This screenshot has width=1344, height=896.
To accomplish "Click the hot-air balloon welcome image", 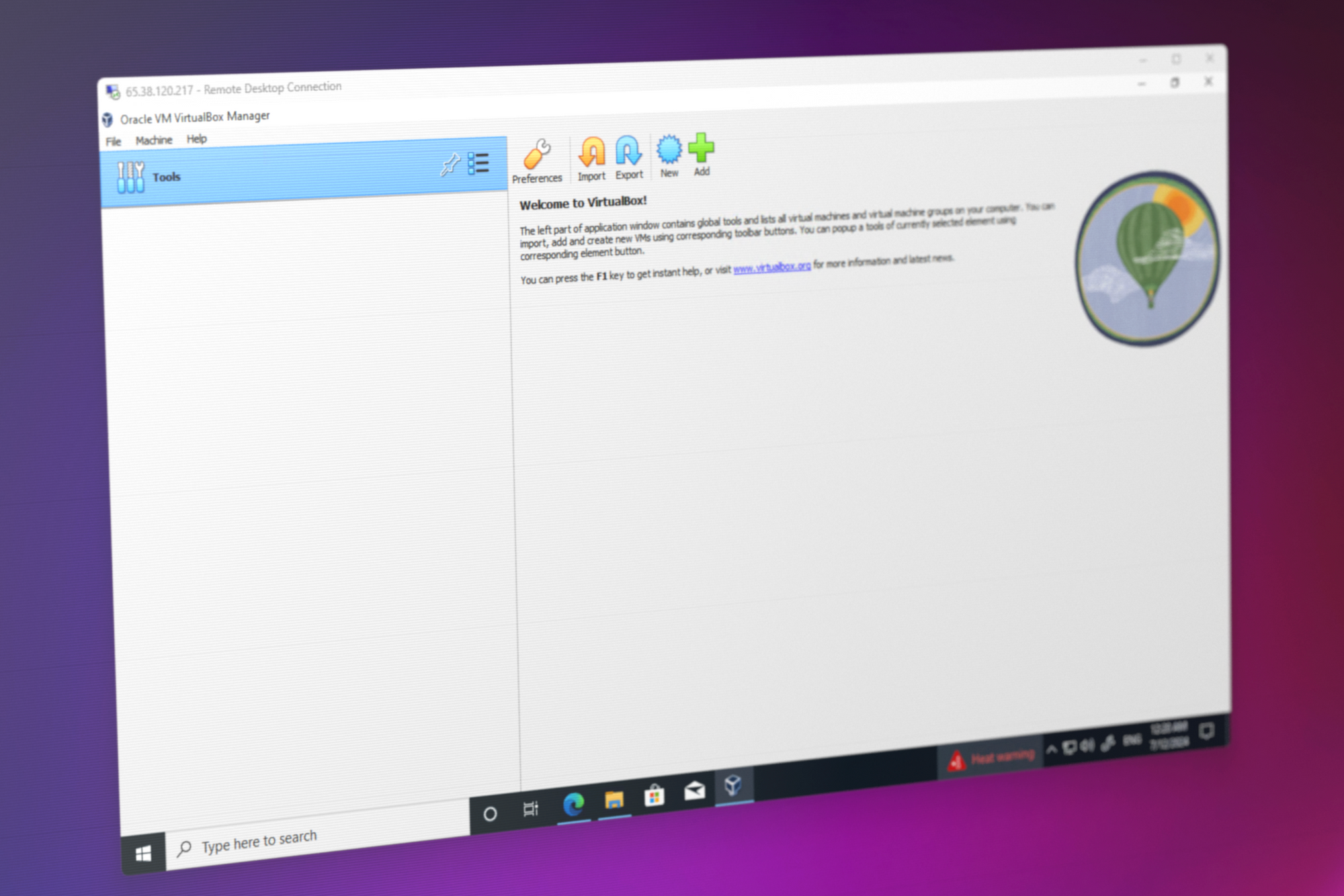I will [x=1148, y=258].
